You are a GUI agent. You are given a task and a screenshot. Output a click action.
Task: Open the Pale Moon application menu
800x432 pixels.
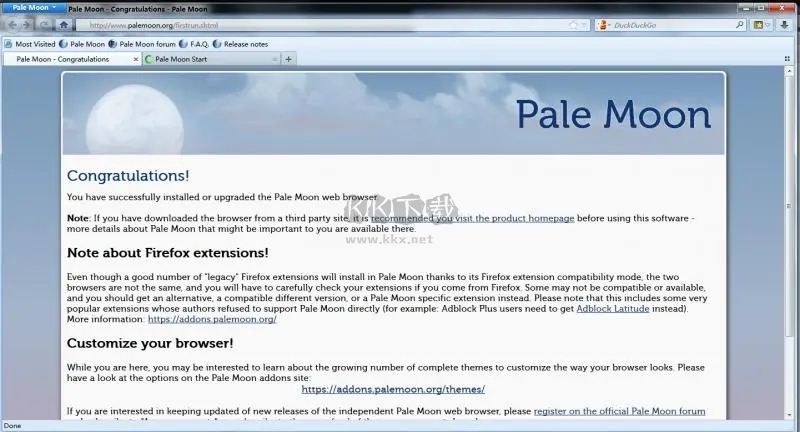(x=34, y=8)
